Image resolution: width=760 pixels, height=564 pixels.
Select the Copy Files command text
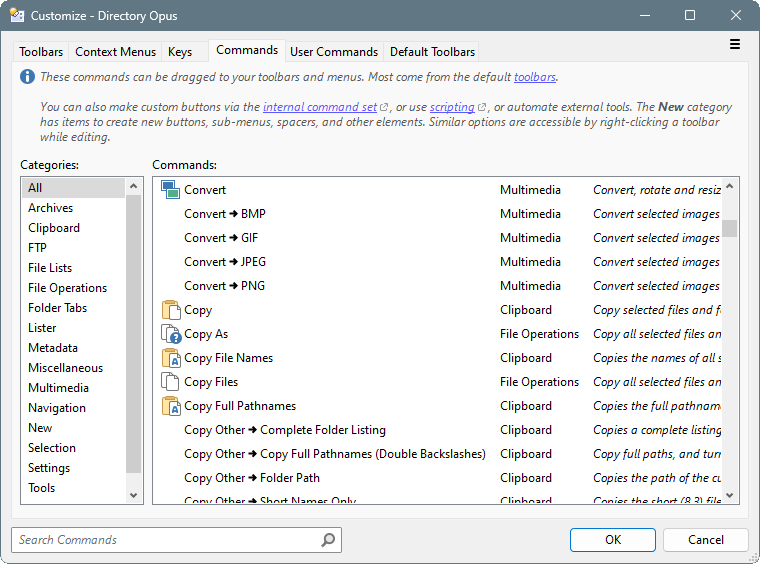click(x=211, y=382)
